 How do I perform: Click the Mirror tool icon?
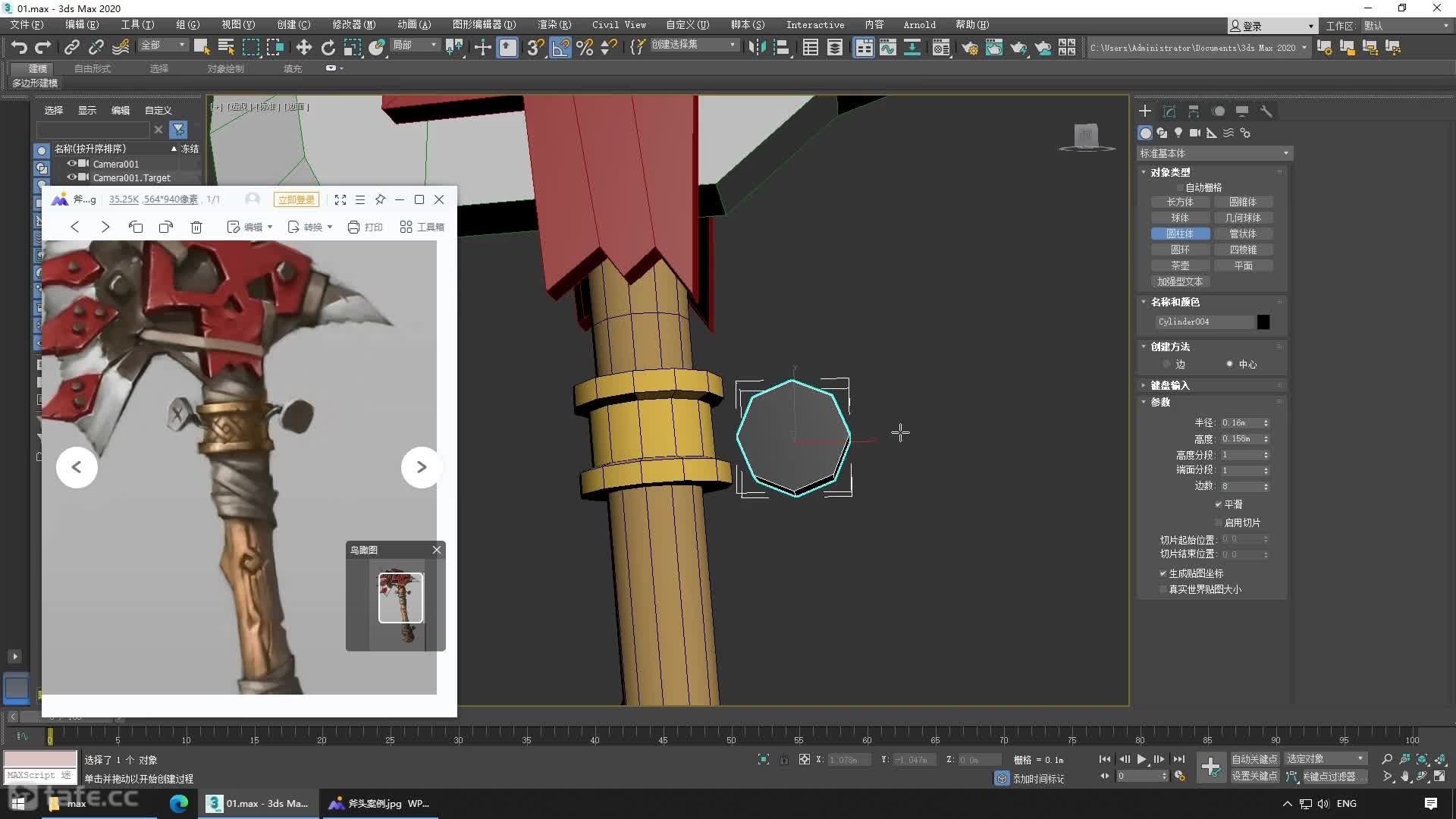tap(757, 47)
